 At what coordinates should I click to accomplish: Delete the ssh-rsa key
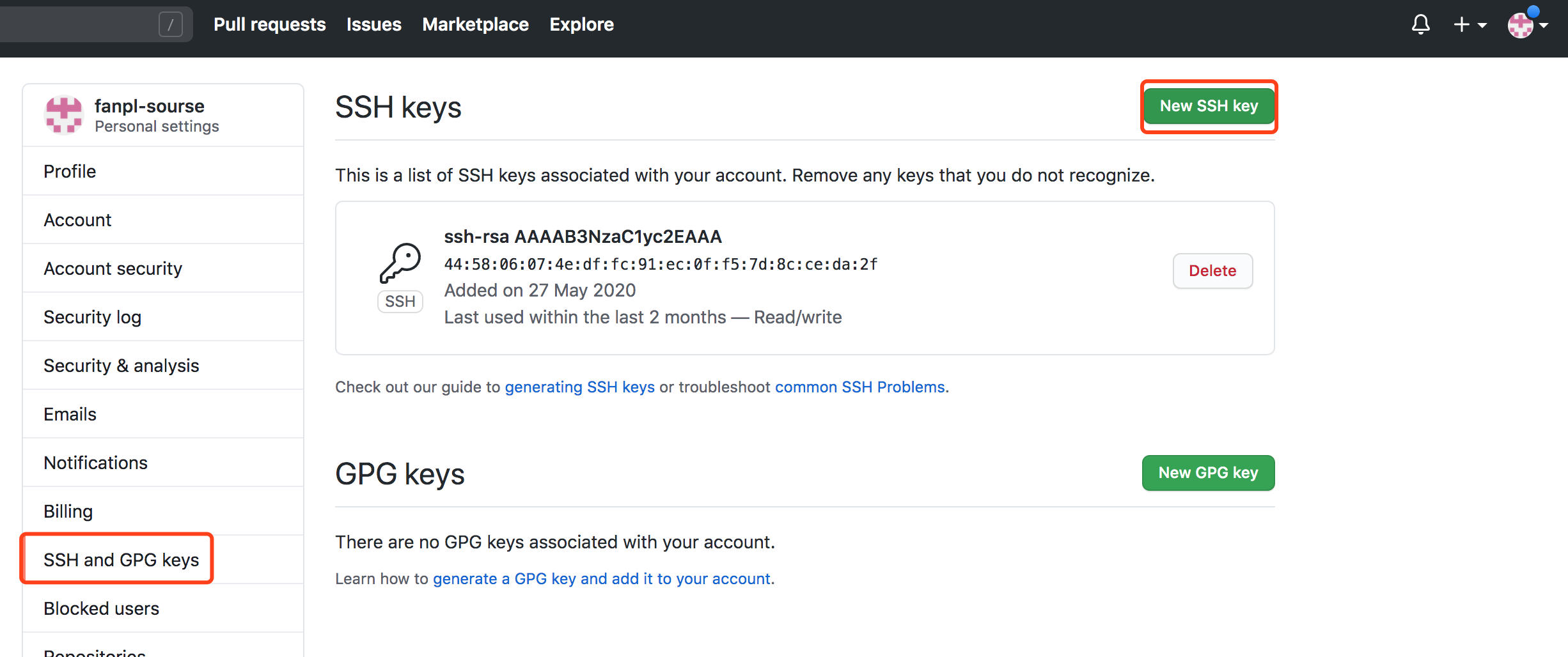(1212, 271)
